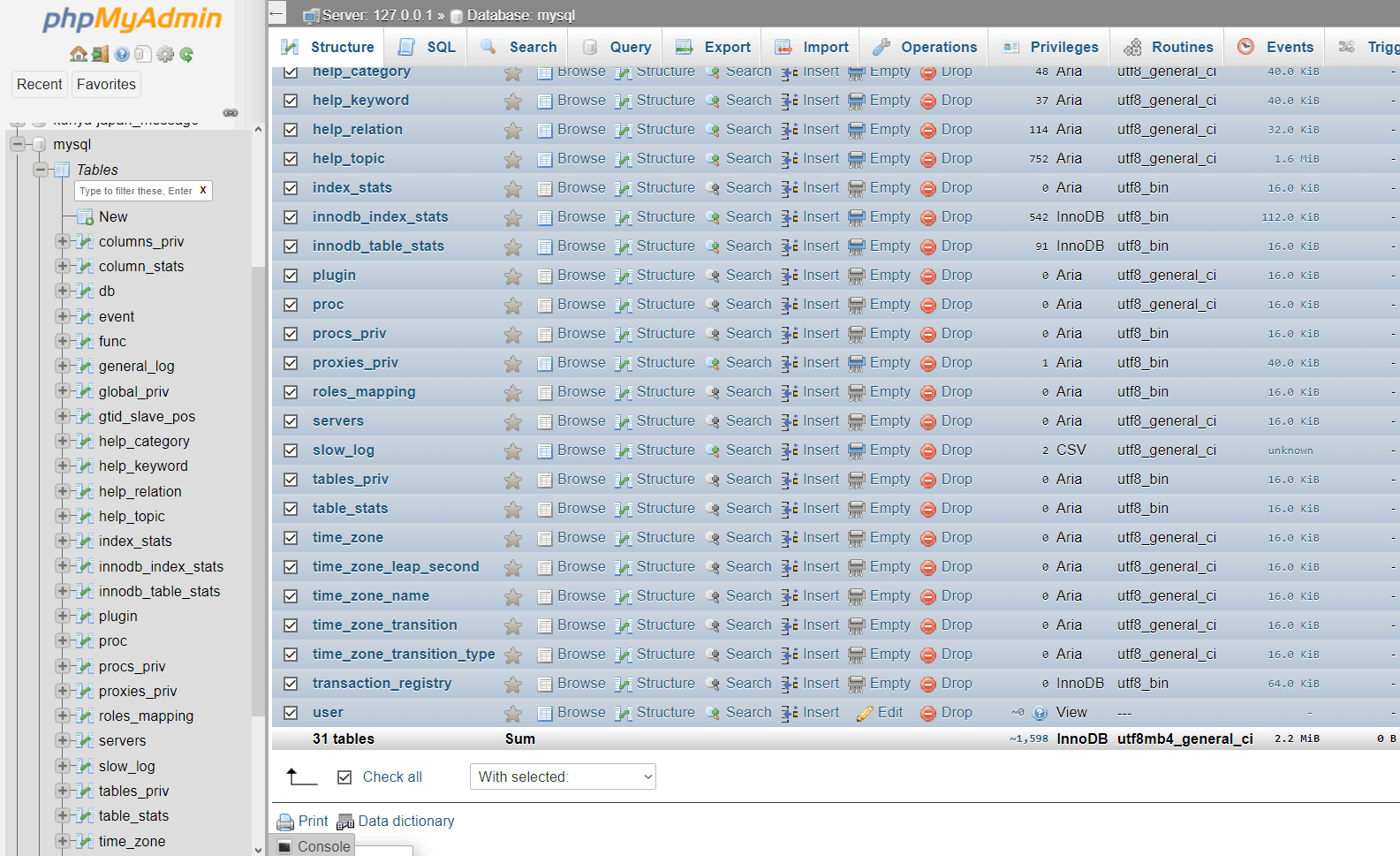Click the Data dictionary icon
This screenshot has height=856, width=1400.
pos(345,822)
